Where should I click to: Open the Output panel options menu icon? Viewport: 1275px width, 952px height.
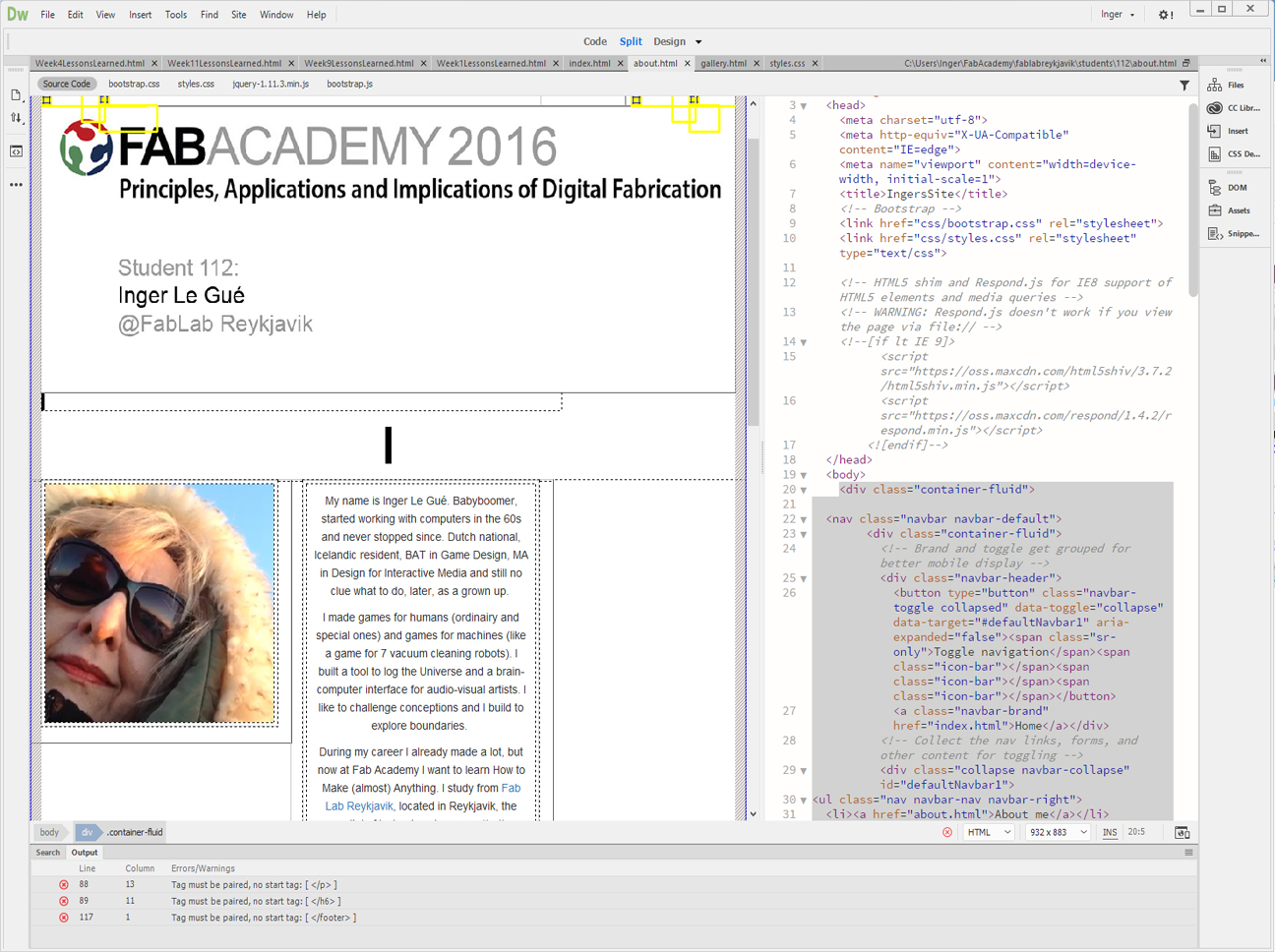[1188, 853]
